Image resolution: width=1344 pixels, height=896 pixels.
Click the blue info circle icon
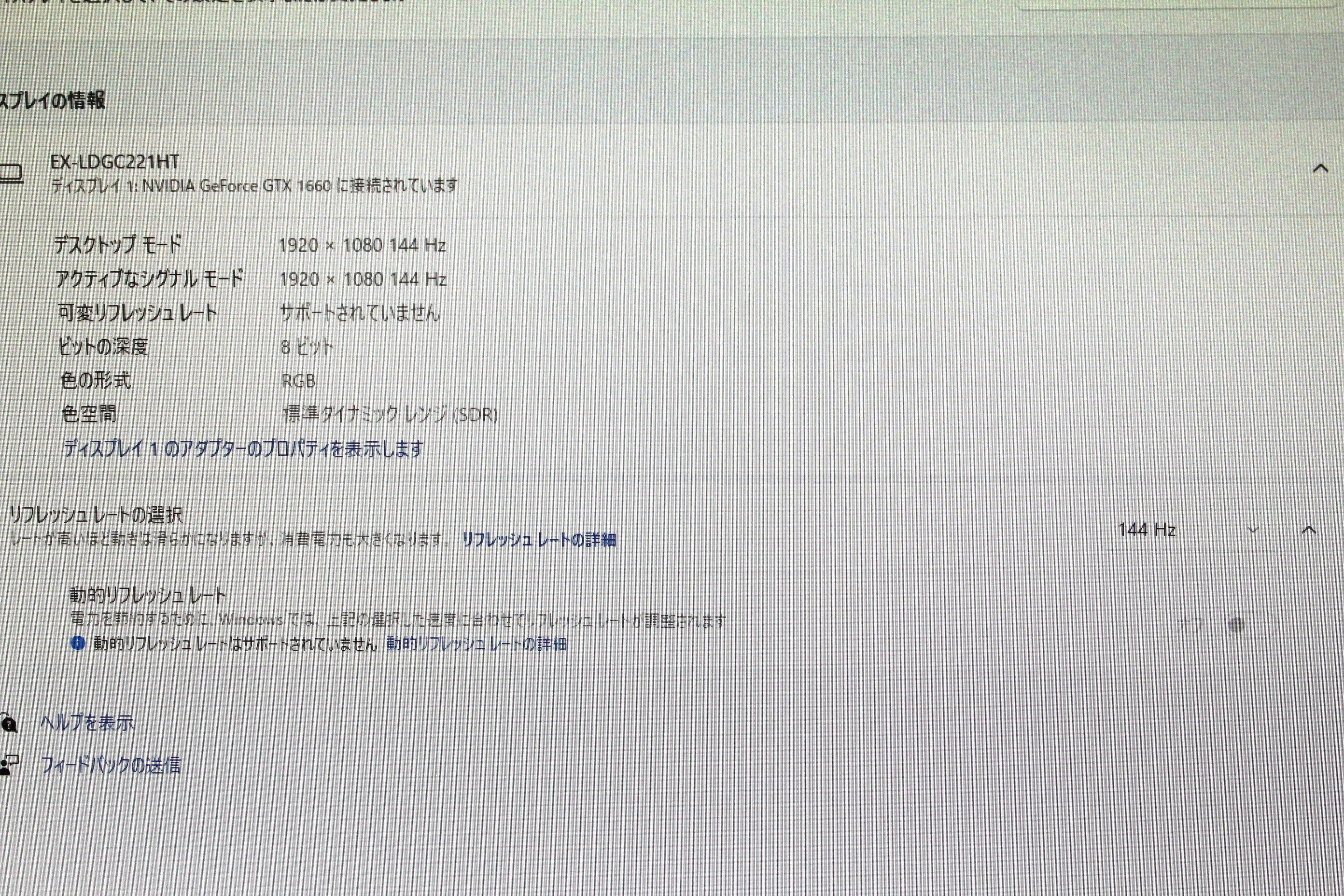[78, 643]
